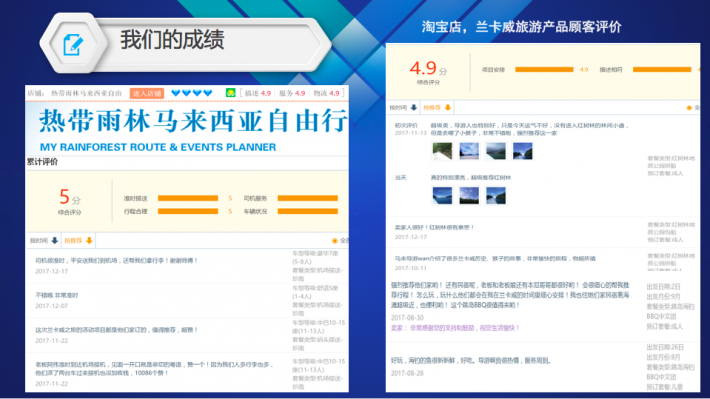710x399 pixels.
Task: Sort right panel reviews by 按推荐
Action: pos(432,108)
